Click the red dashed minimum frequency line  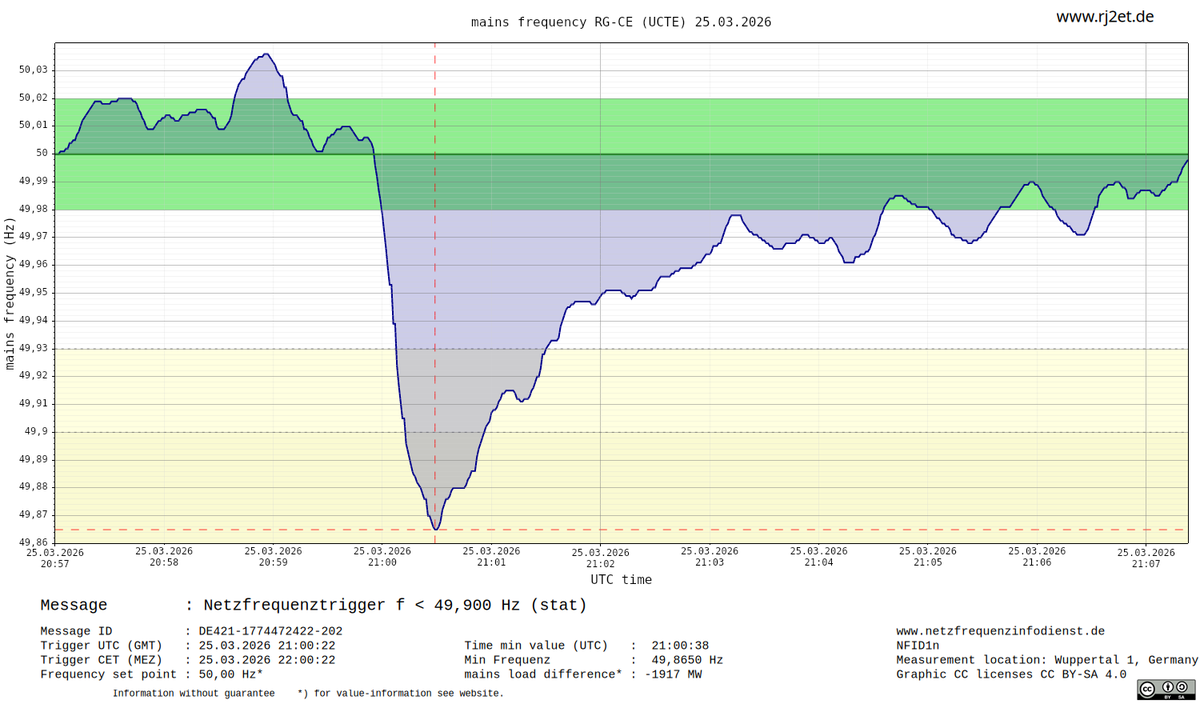620,529
